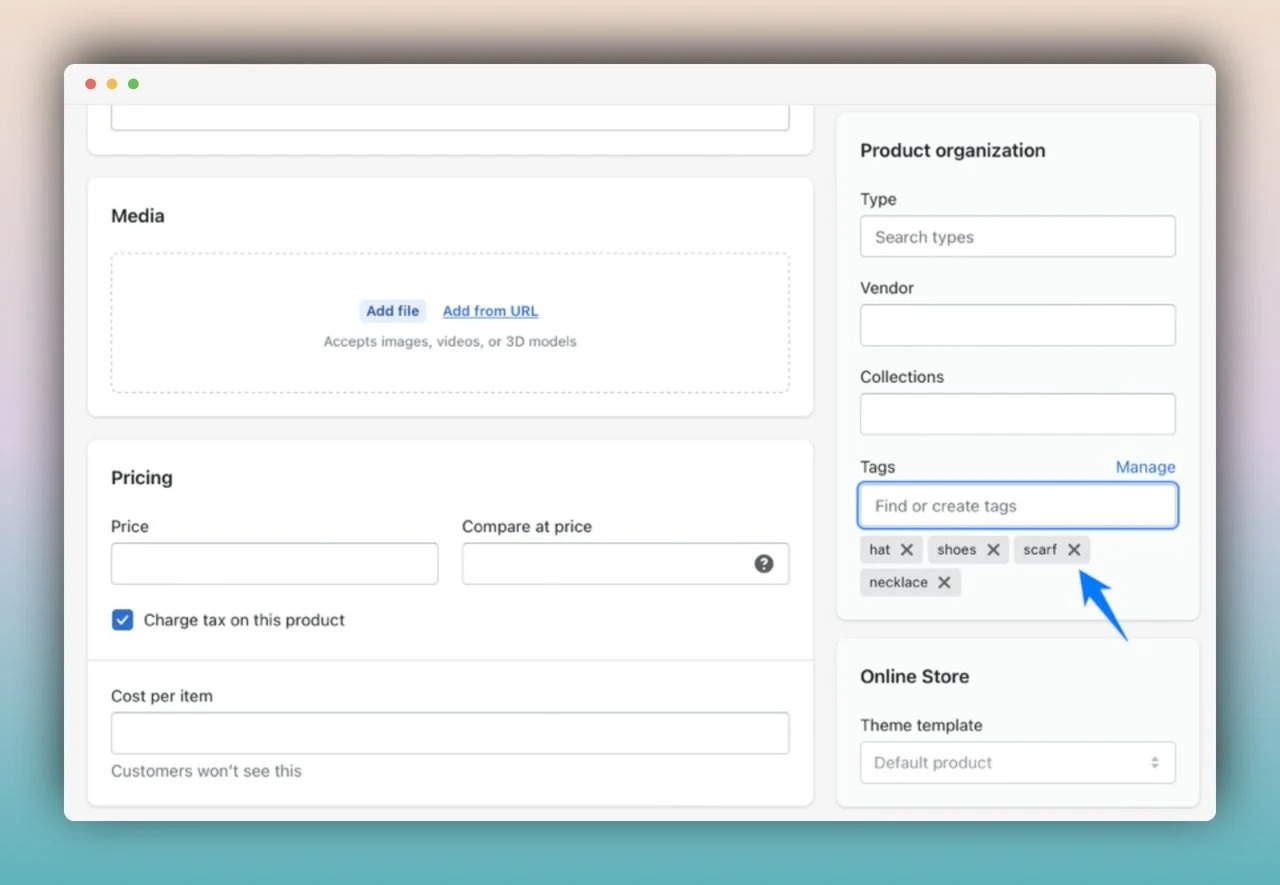Click the Add file button
The height and width of the screenshot is (885, 1280).
pyautogui.click(x=392, y=311)
